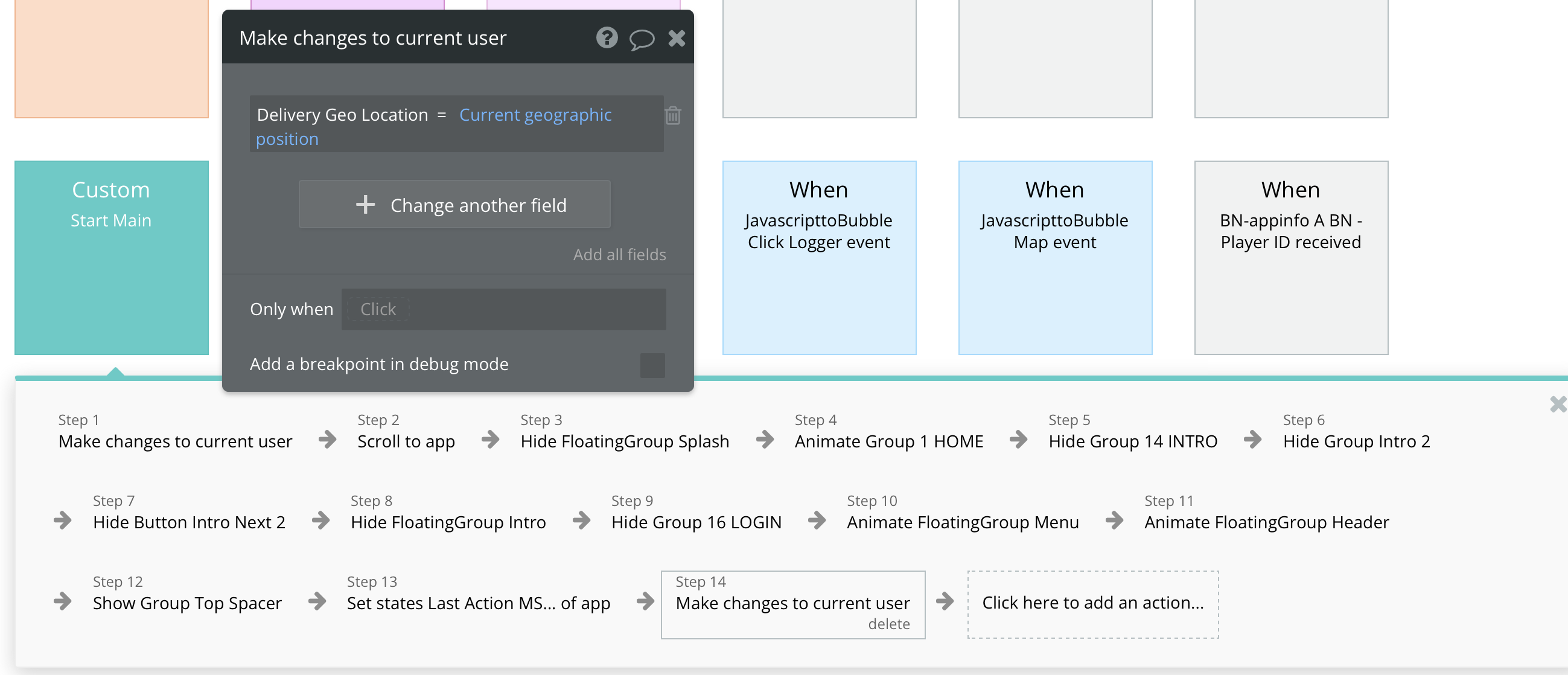Viewport: 1568px width, 675px height.
Task: Click the arrow after Step 1
Action: tap(328, 440)
